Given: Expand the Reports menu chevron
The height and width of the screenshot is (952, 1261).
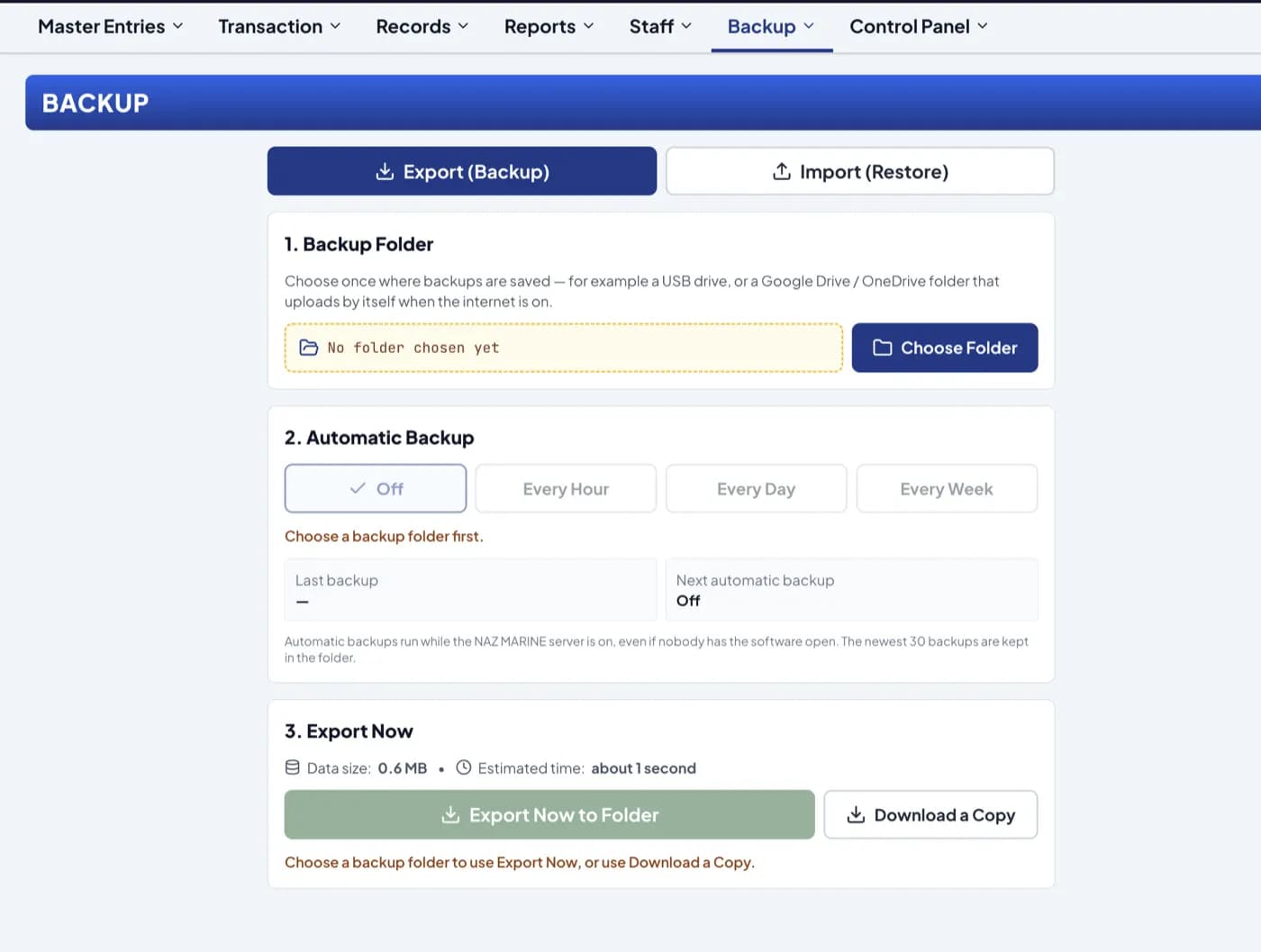Looking at the screenshot, I should coord(589,26).
